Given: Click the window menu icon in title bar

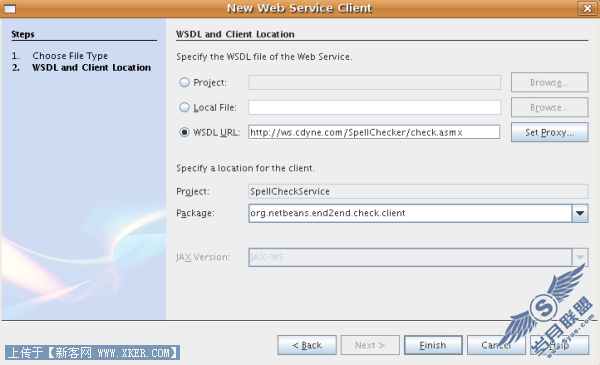Looking at the screenshot, I should pyautogui.click(x=10, y=8).
